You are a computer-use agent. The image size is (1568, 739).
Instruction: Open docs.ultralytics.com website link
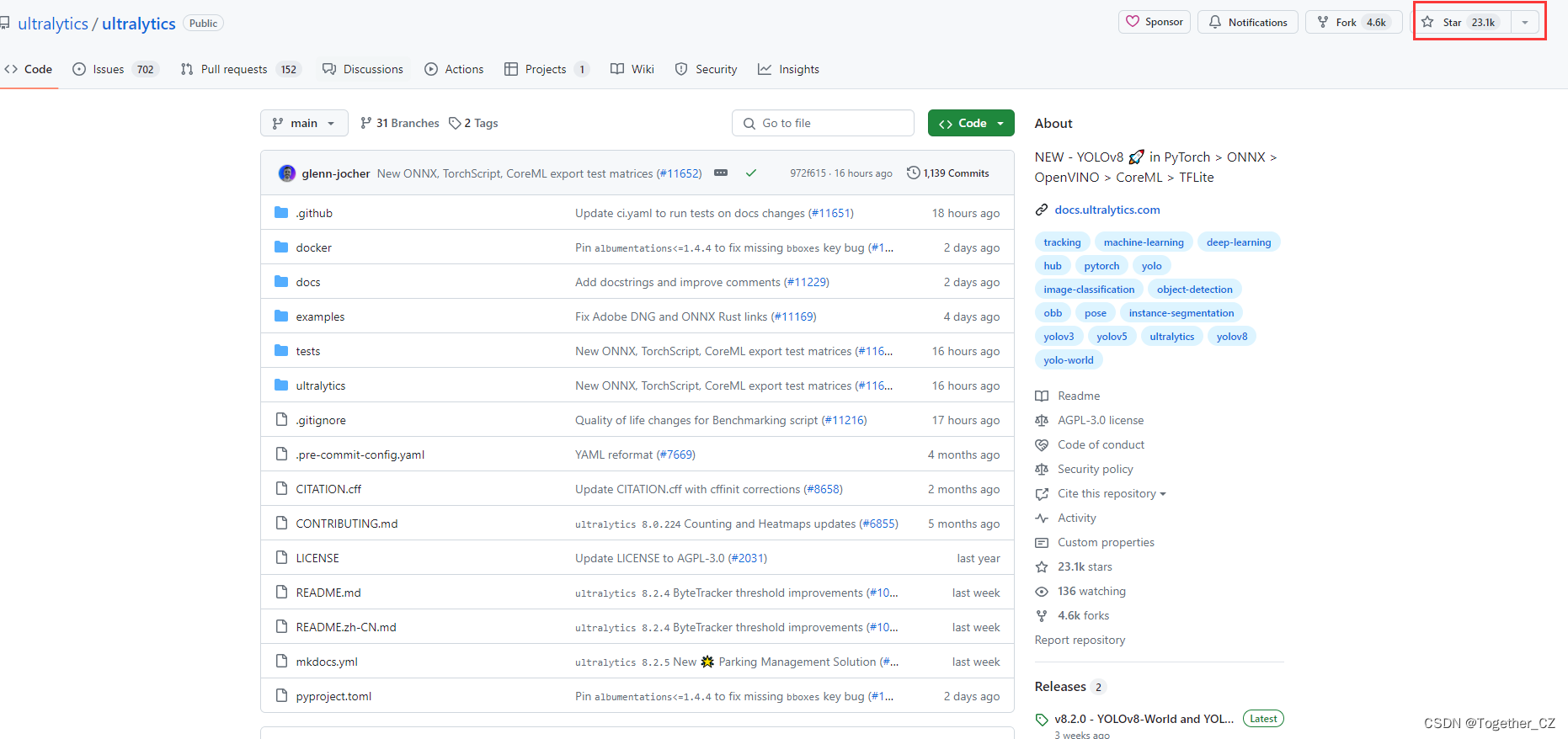[x=1107, y=210]
